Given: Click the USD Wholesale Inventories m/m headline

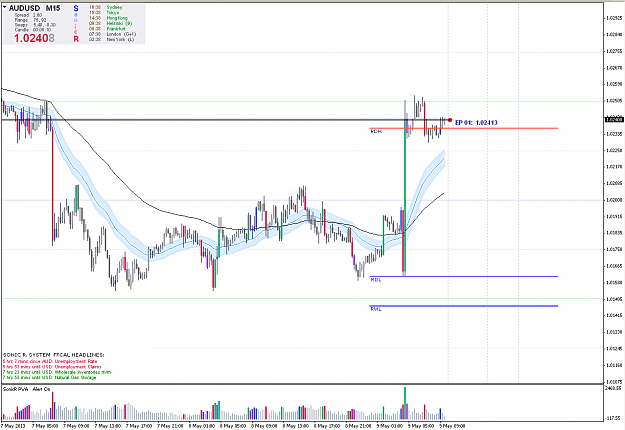Looking at the screenshot, I should tap(57, 372).
